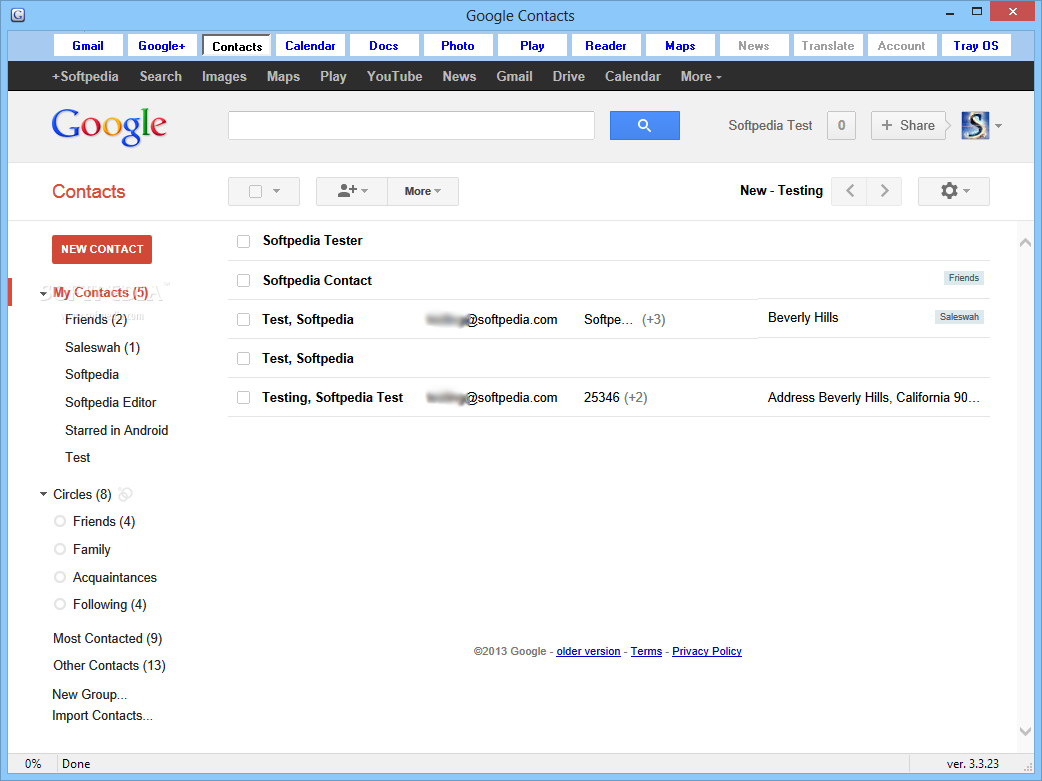
Task: Expand the More menu in black bar
Action: point(701,77)
